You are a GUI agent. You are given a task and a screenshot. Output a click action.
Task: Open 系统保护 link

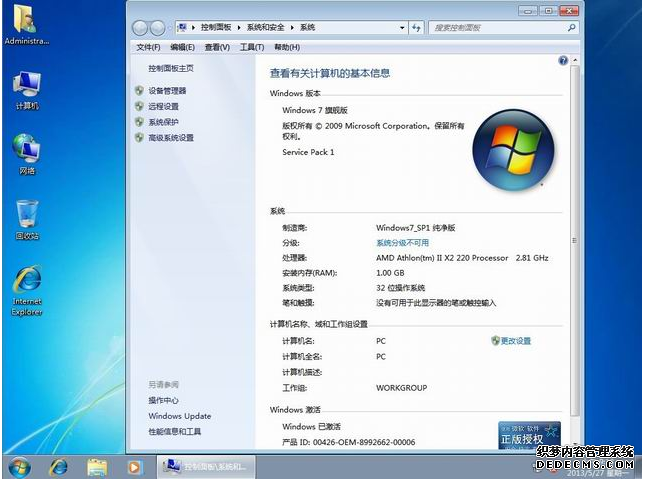(163, 122)
